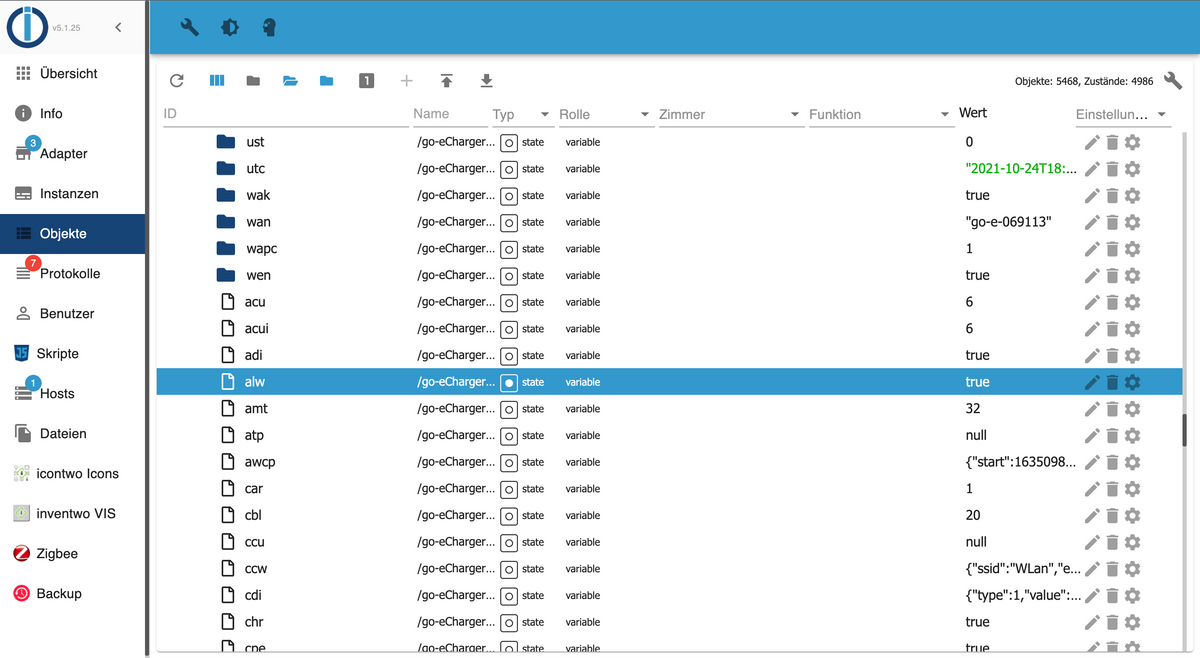1200x658 pixels.
Task: Go to Übersicht in sidebar
Action: pyautogui.click(x=72, y=73)
